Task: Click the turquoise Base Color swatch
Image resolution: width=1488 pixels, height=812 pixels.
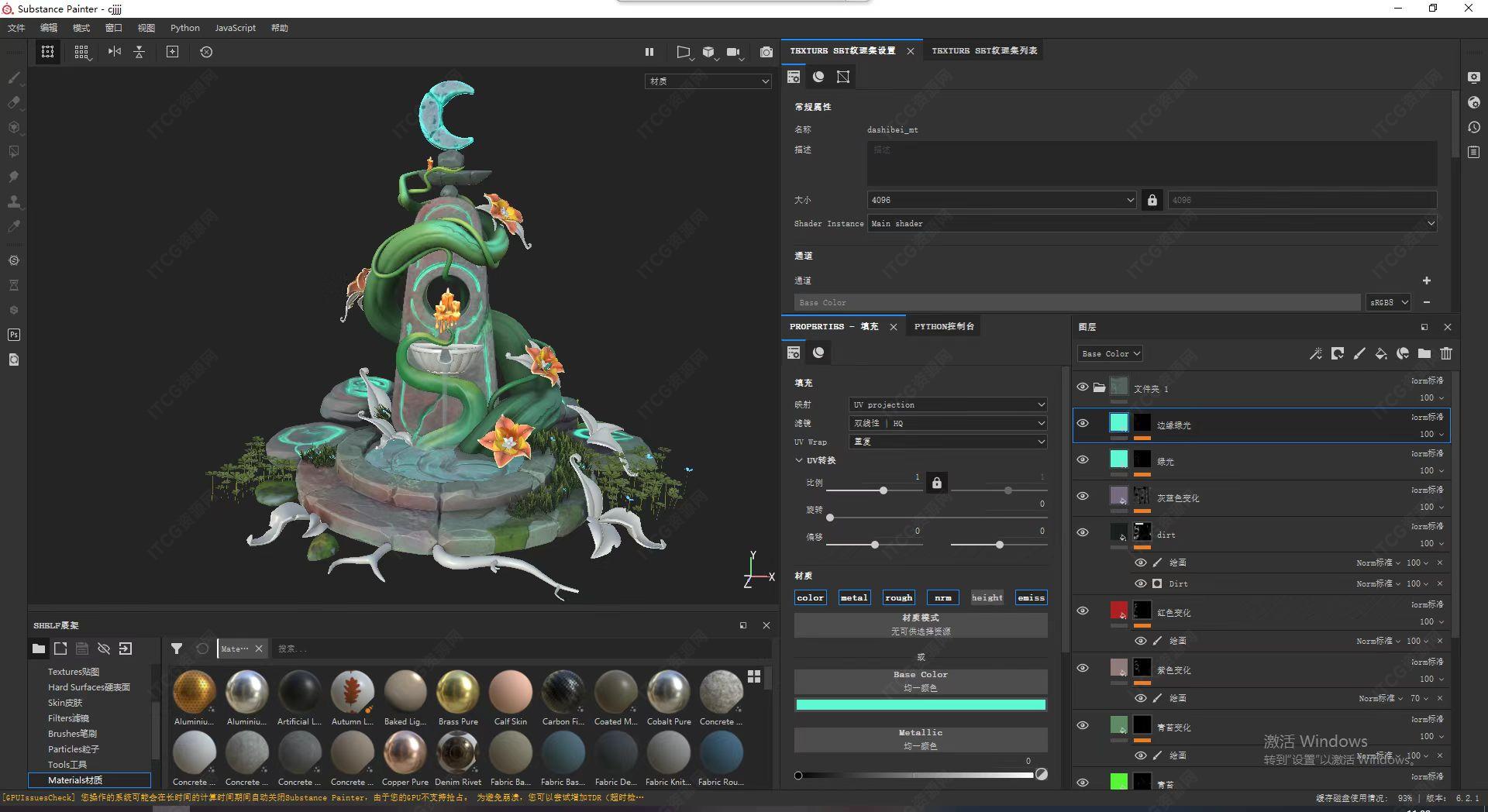Action: pyautogui.click(x=921, y=704)
